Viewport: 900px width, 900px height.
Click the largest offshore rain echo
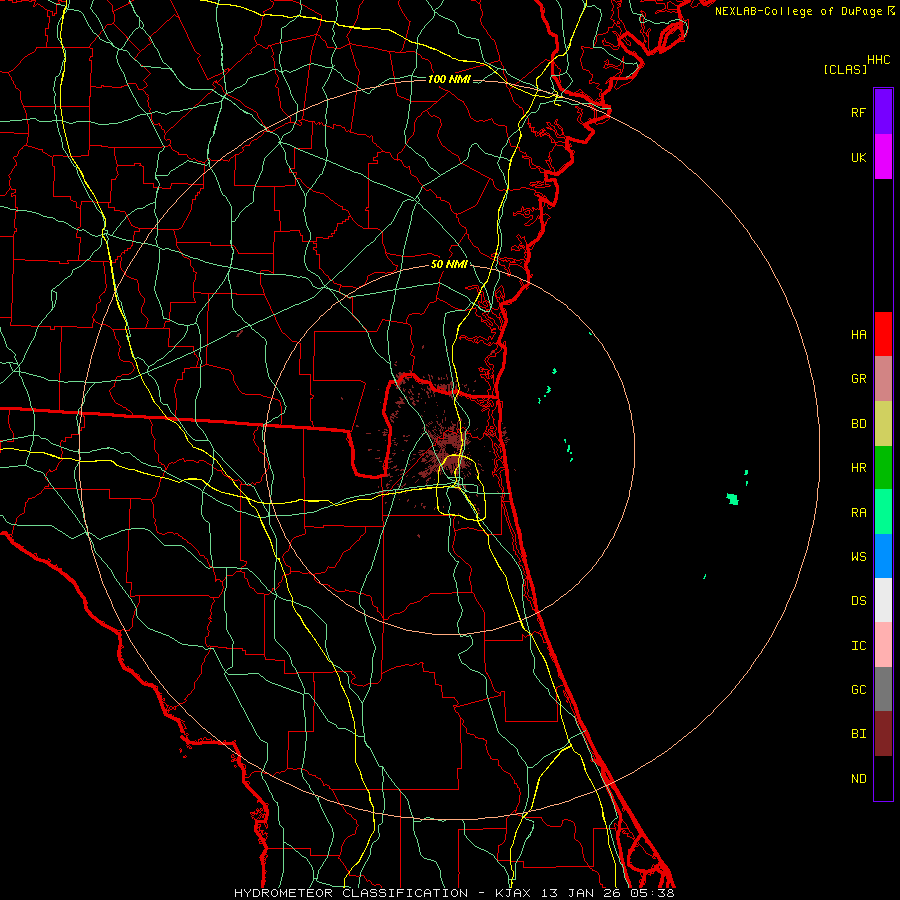[x=732, y=498]
